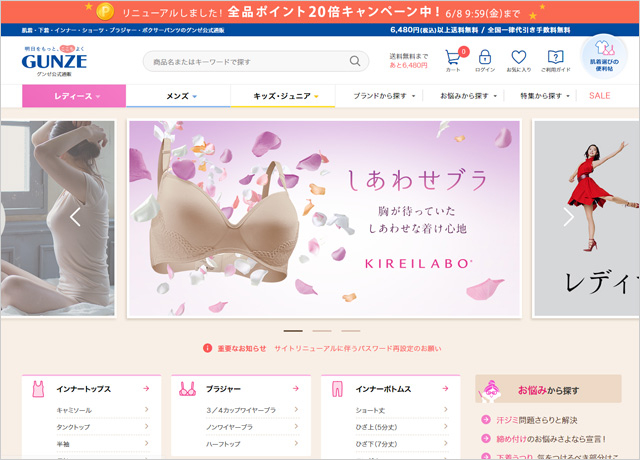Open the ショート丈 link
This screenshot has height=460, width=640.
tap(370, 410)
